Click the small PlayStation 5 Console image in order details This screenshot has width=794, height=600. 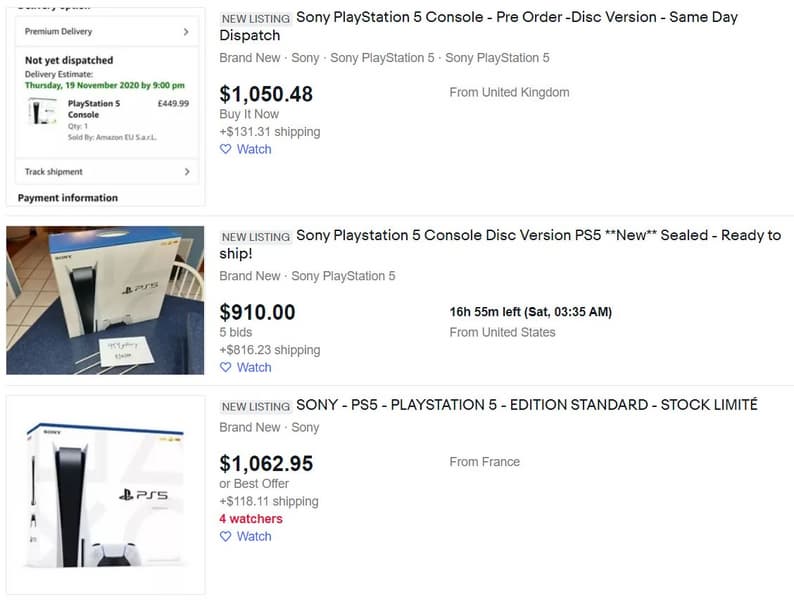[42, 111]
